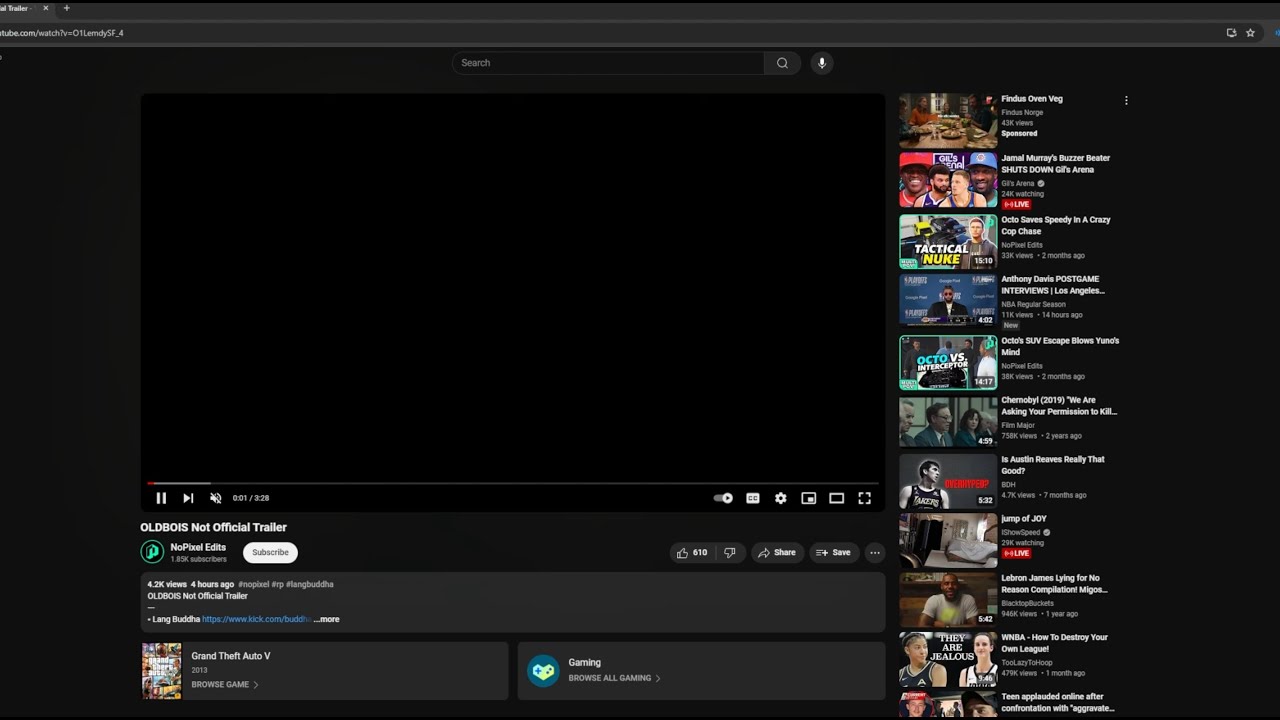Viewport: 1280px width, 720px height.
Task: Open the NoPixel Edits channel avatar
Action: (x=152, y=551)
